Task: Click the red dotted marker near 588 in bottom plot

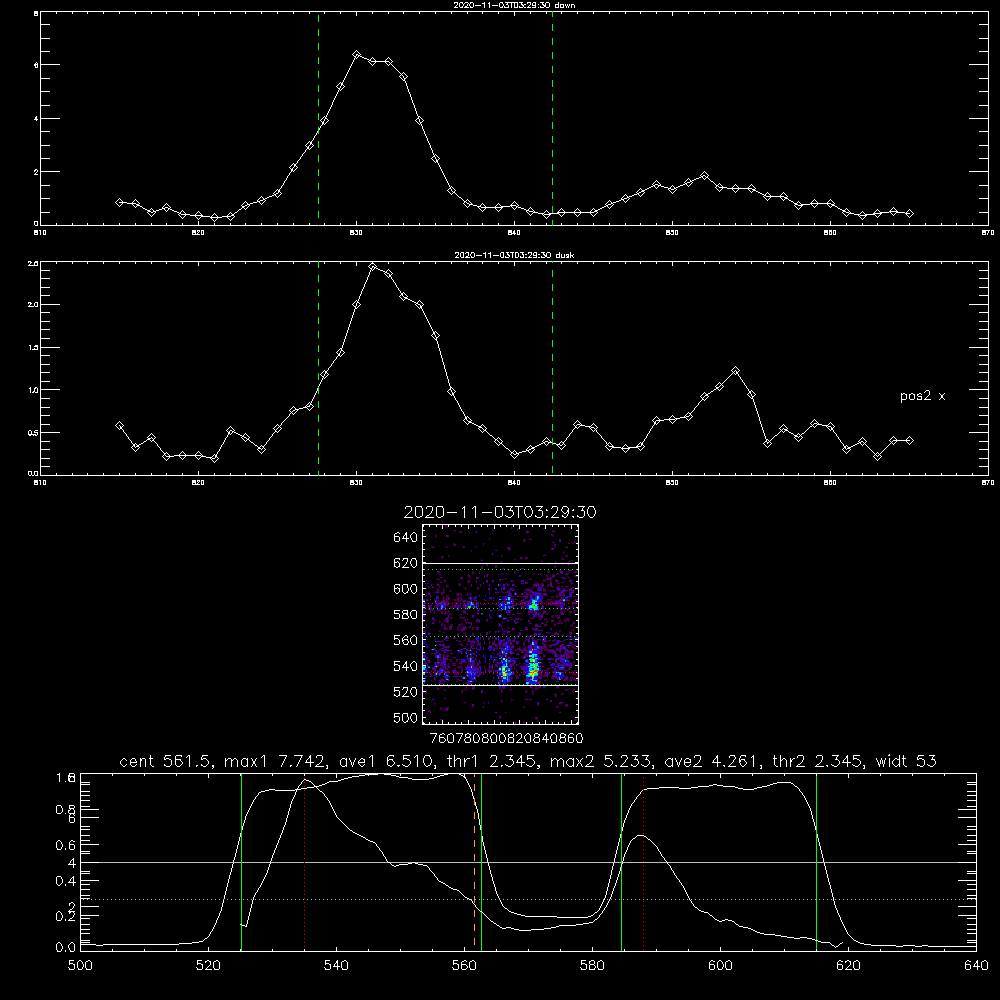Action: (x=643, y=861)
